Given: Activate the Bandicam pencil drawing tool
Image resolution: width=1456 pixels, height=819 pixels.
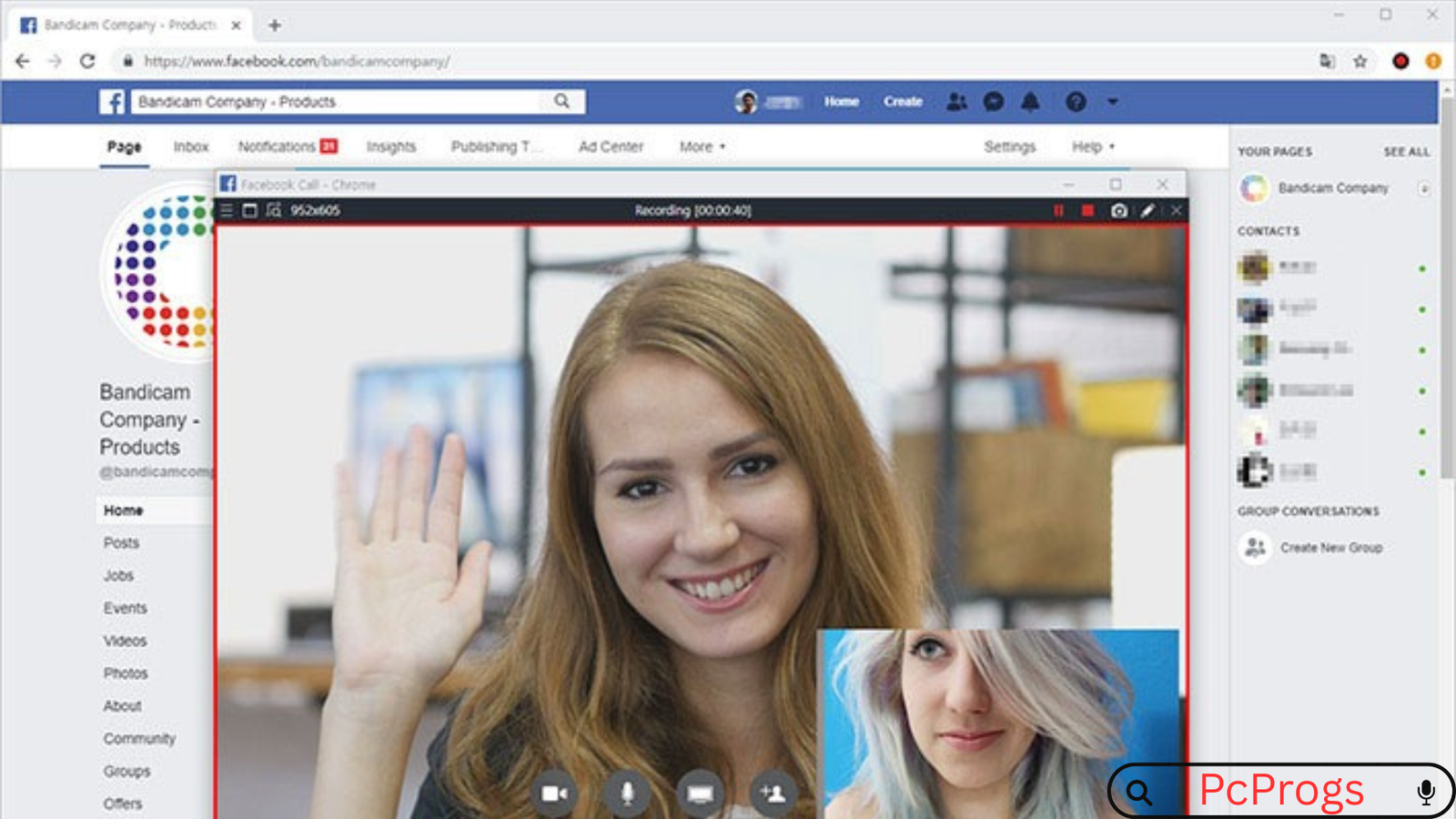Looking at the screenshot, I should point(1148,210).
